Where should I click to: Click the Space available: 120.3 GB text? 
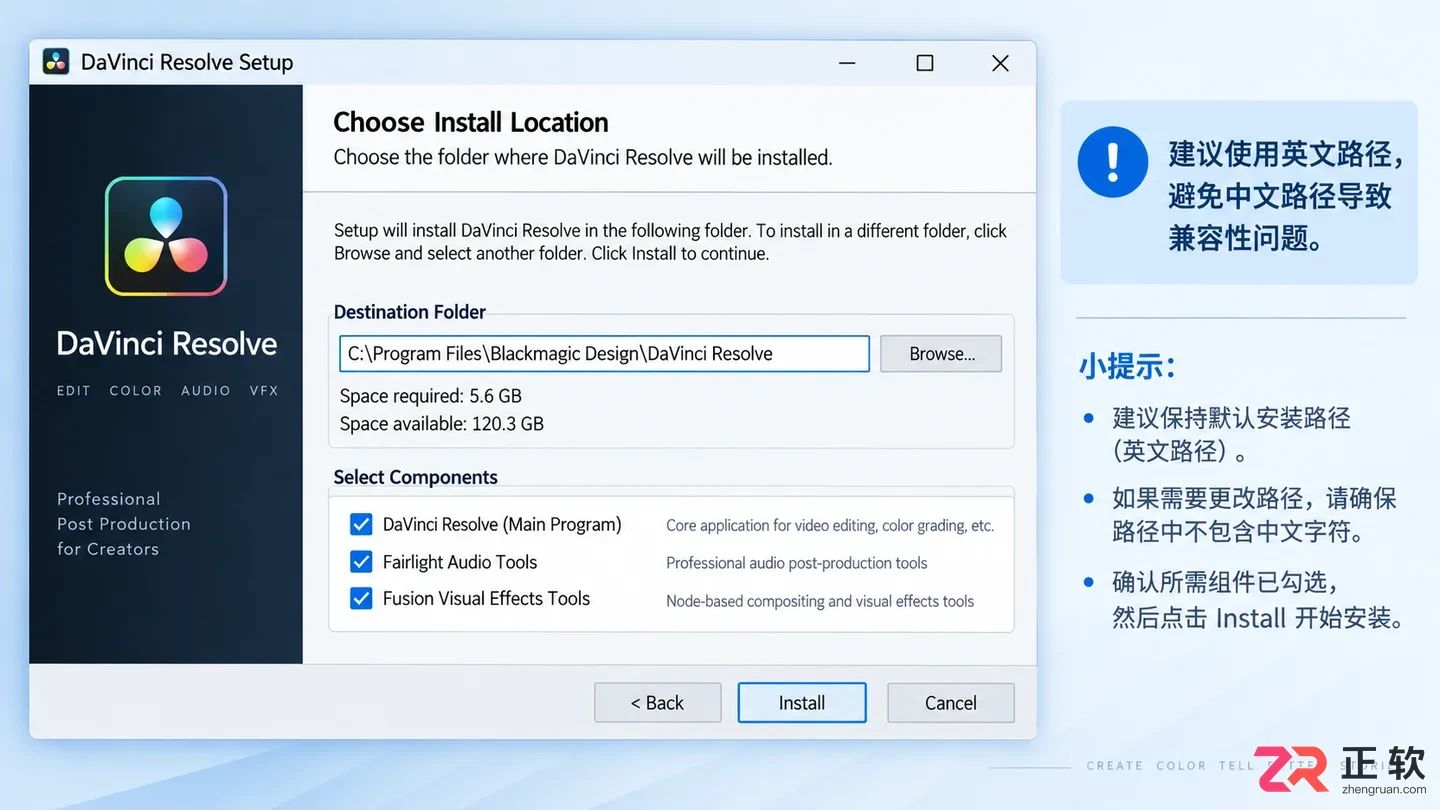coord(442,424)
